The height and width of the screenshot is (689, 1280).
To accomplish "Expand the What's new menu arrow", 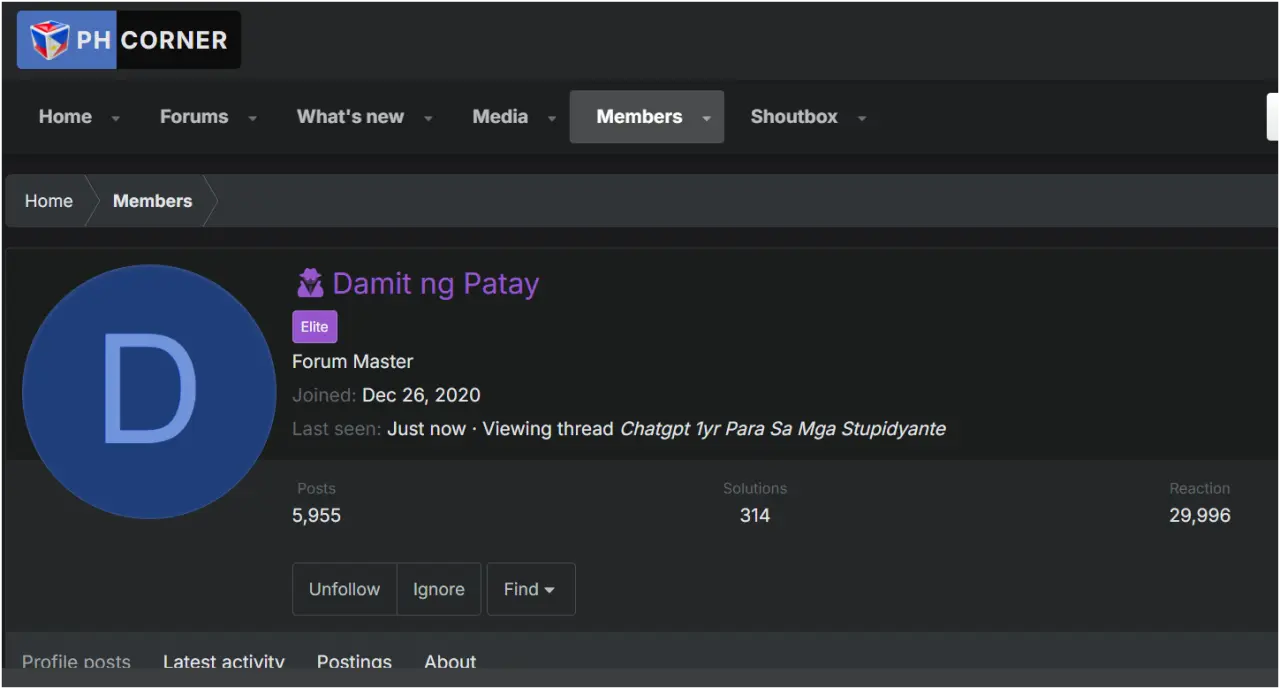I will tap(428, 118).
